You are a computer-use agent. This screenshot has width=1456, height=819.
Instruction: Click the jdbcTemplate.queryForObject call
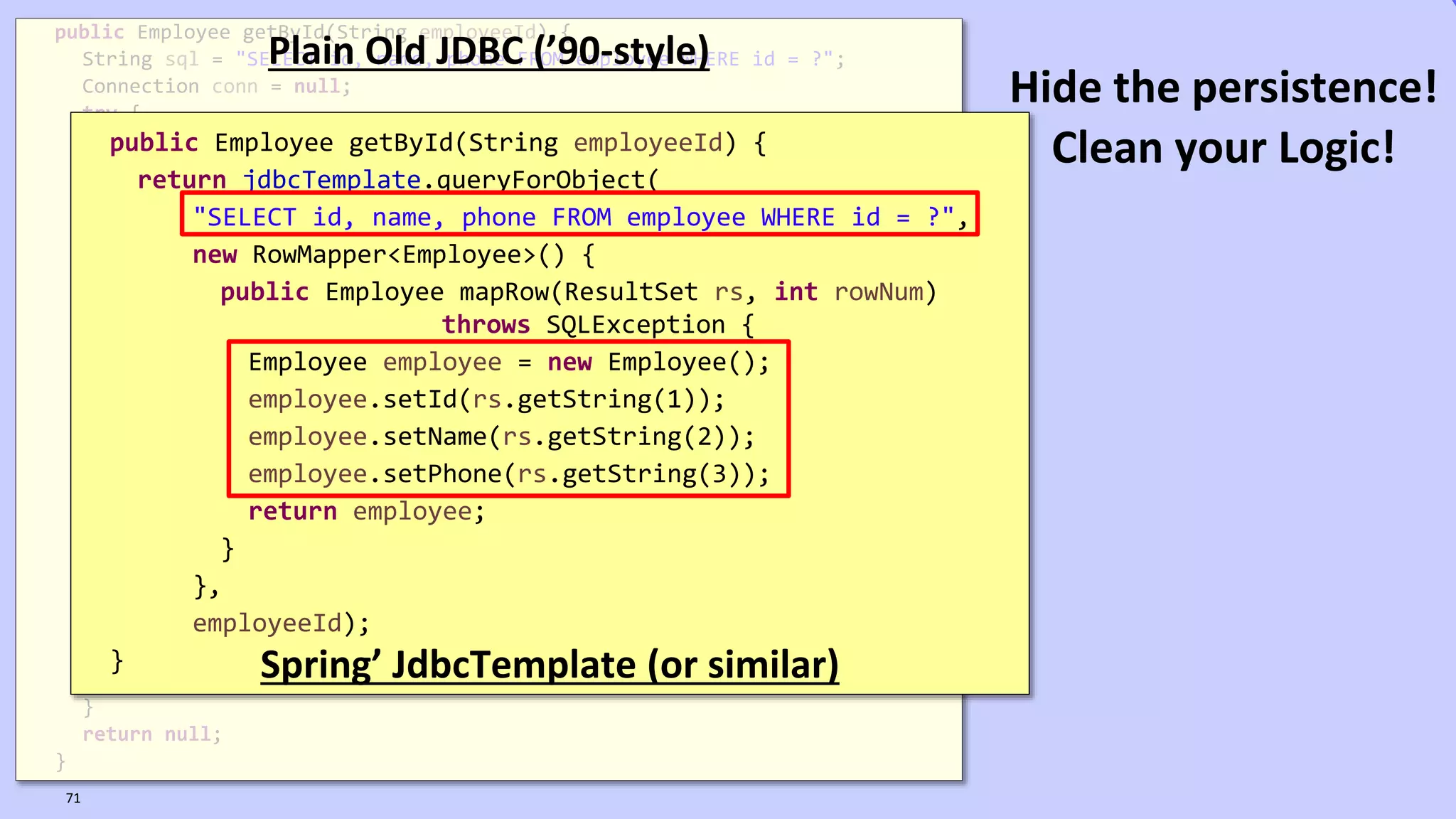[x=450, y=179]
